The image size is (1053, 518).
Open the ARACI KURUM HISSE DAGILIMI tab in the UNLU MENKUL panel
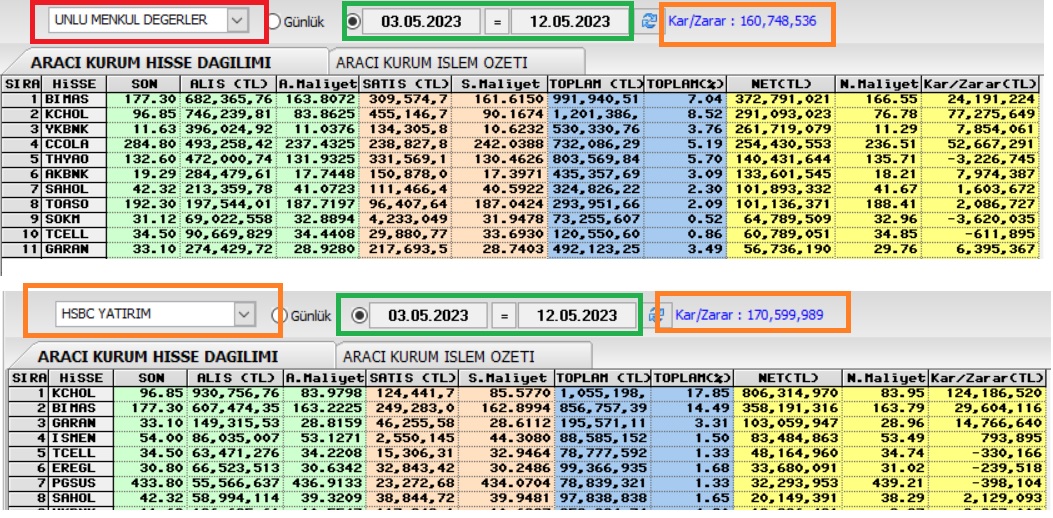pos(151,63)
